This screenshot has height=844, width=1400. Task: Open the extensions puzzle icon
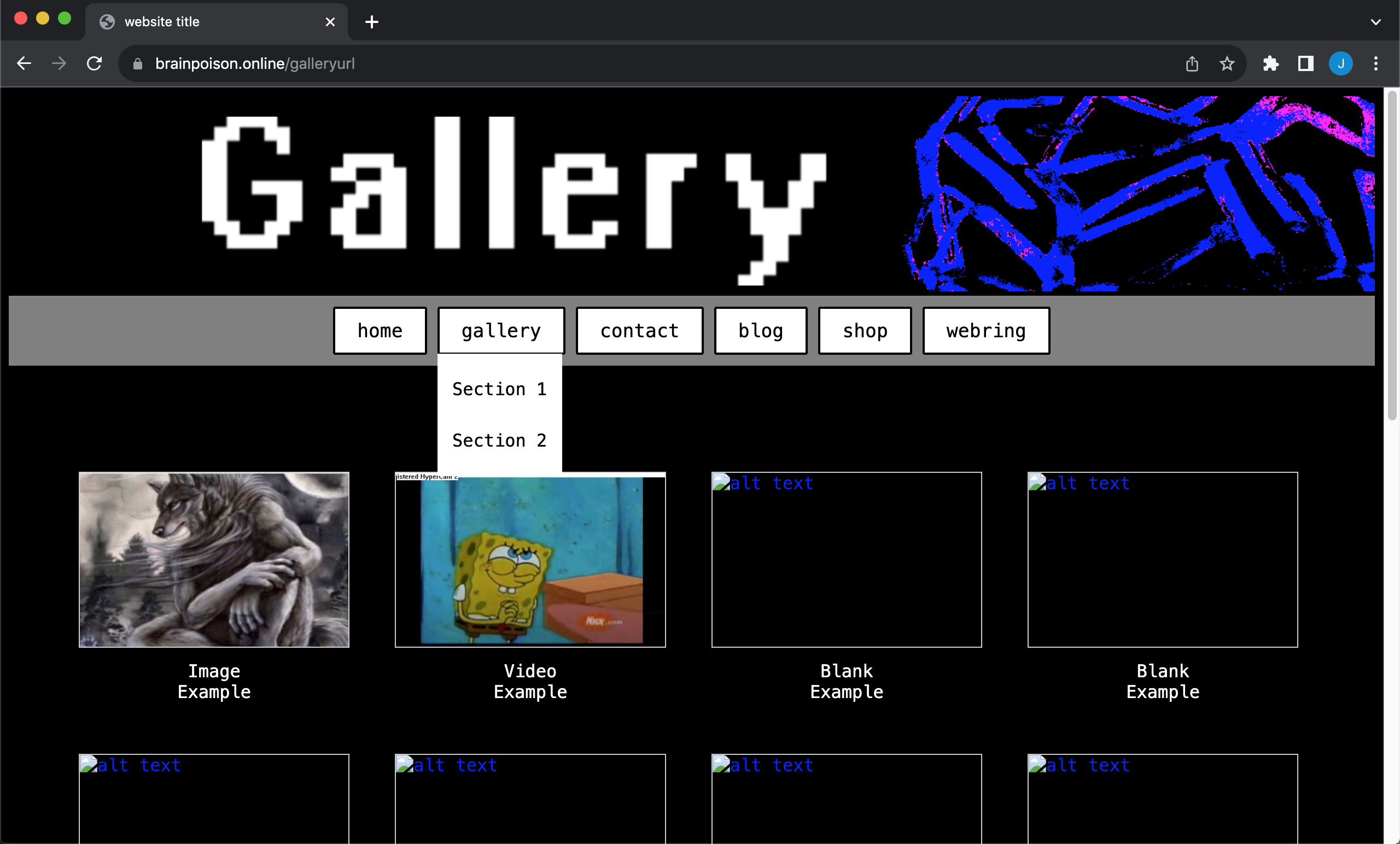pyautogui.click(x=1270, y=63)
